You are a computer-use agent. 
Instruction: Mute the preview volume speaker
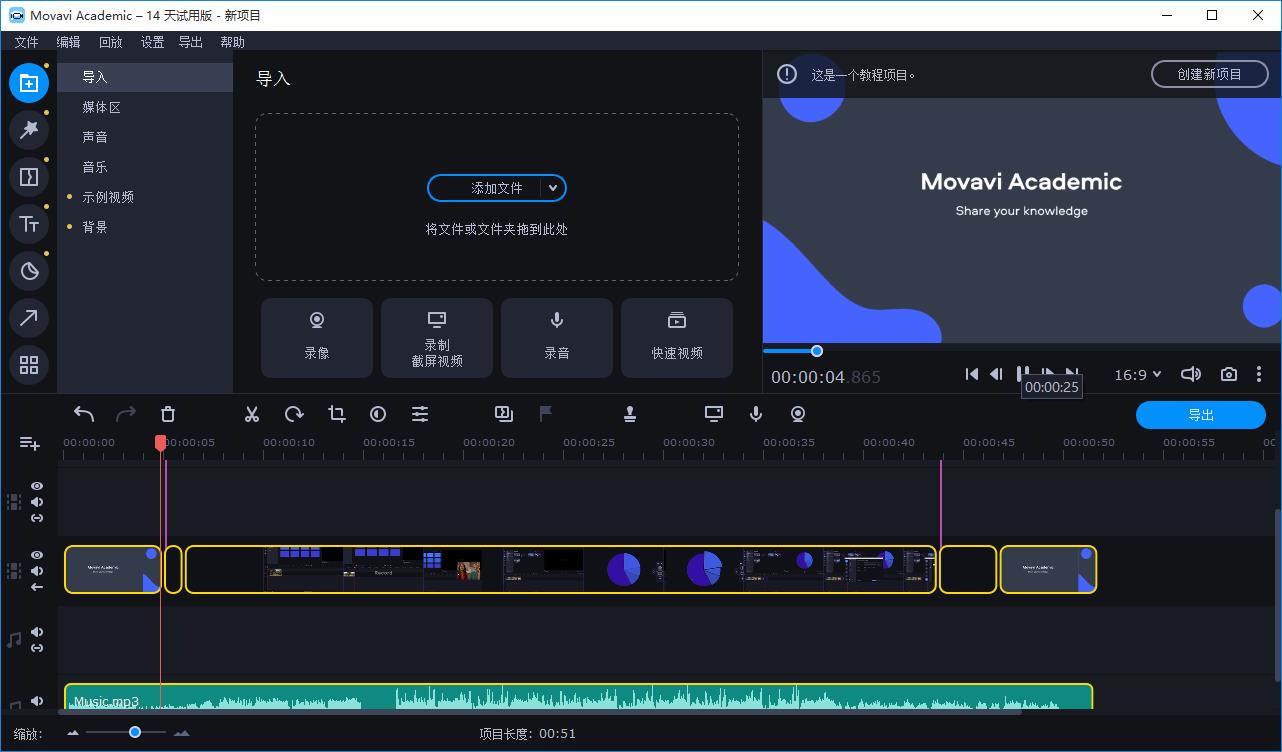(1190, 374)
